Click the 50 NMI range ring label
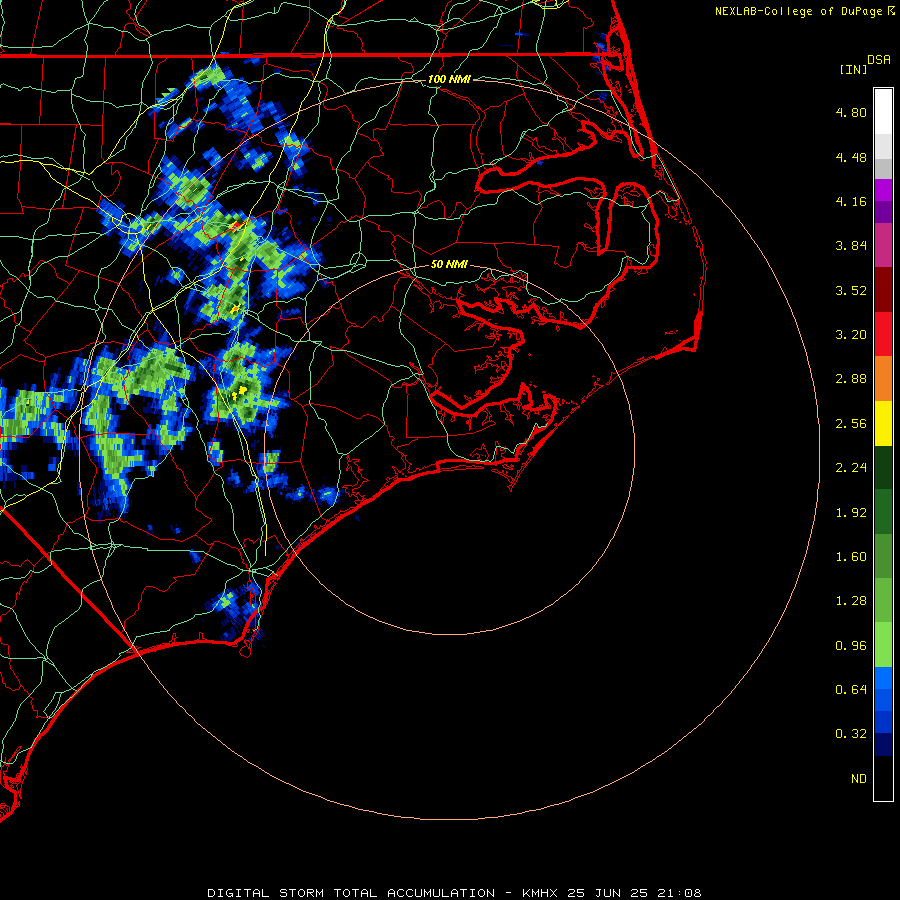 [449, 265]
